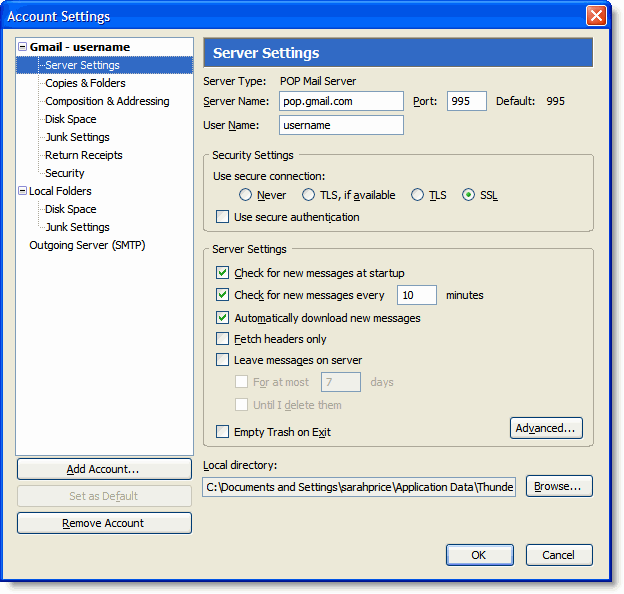This screenshot has height=594, width=624.
Task: Close the Account Settings dialog window
Action: click(596, 16)
